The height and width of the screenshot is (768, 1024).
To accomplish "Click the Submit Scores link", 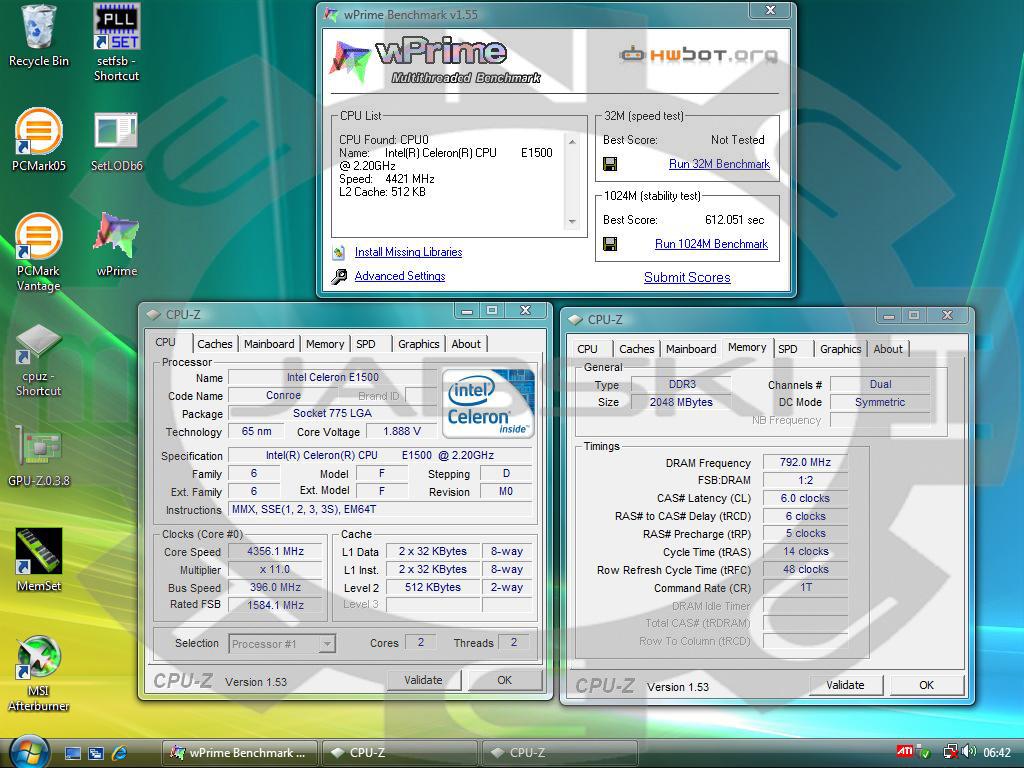I will 687,278.
